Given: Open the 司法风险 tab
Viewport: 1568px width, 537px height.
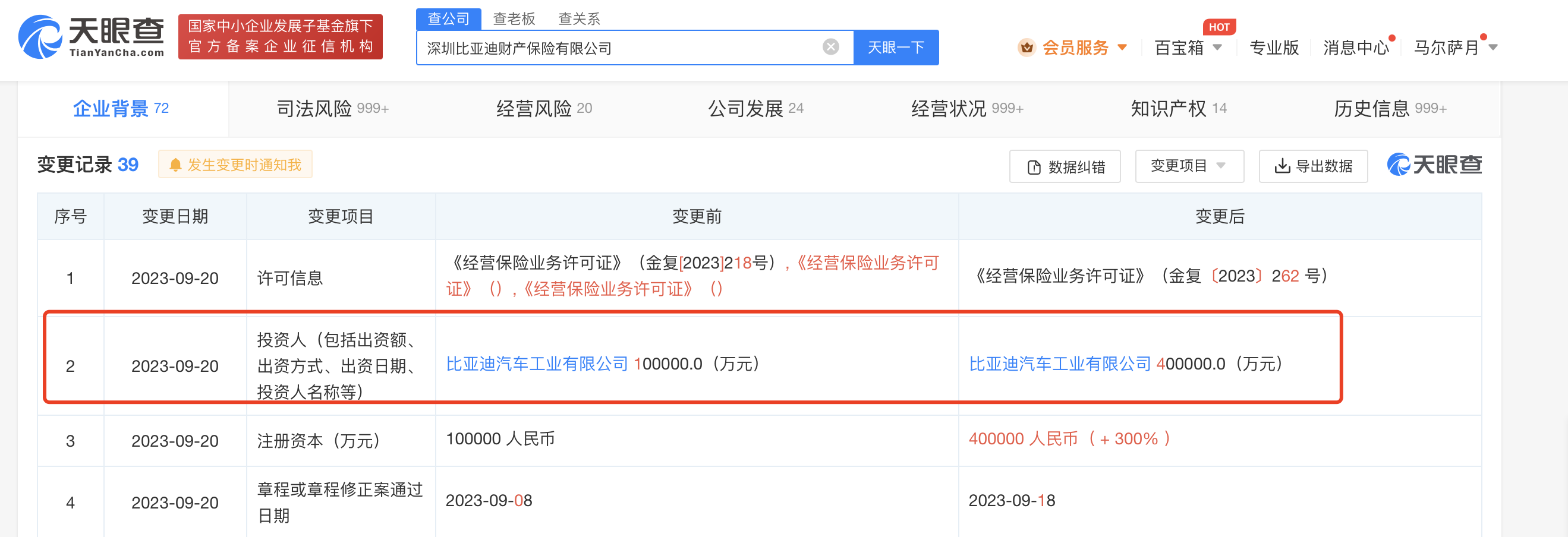Looking at the screenshot, I should (x=332, y=109).
